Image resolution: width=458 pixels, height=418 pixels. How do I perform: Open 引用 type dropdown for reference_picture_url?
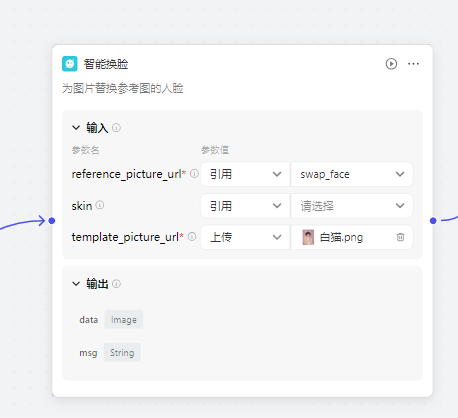pyautogui.click(x=245, y=174)
